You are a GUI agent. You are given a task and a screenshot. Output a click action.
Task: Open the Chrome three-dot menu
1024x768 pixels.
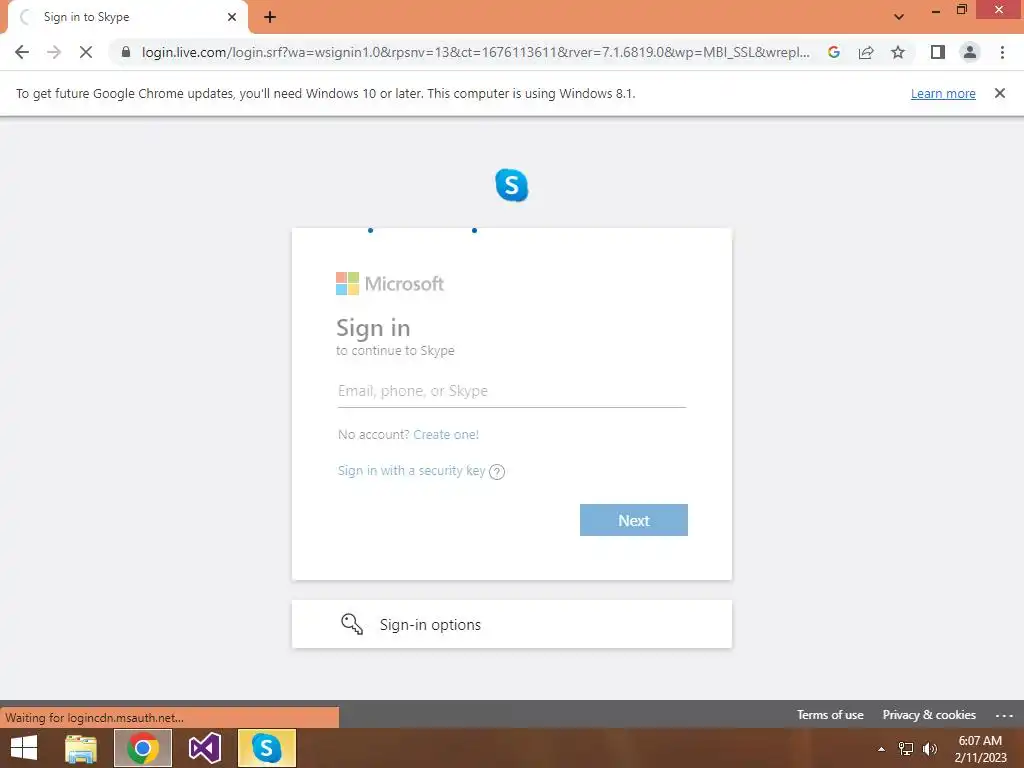click(x=1002, y=52)
